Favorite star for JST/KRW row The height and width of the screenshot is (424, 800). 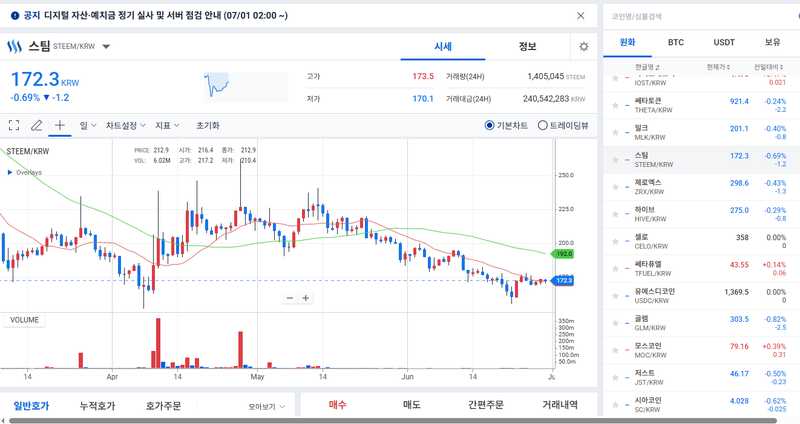coord(615,378)
